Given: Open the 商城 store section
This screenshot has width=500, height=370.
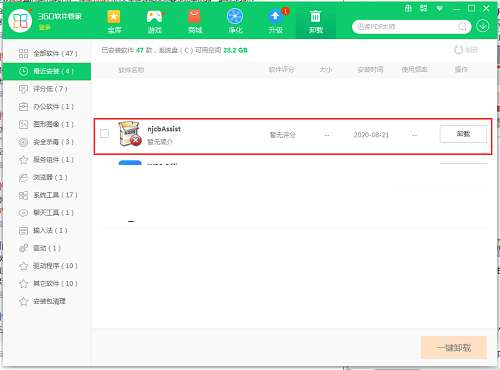Looking at the screenshot, I should (195, 21).
